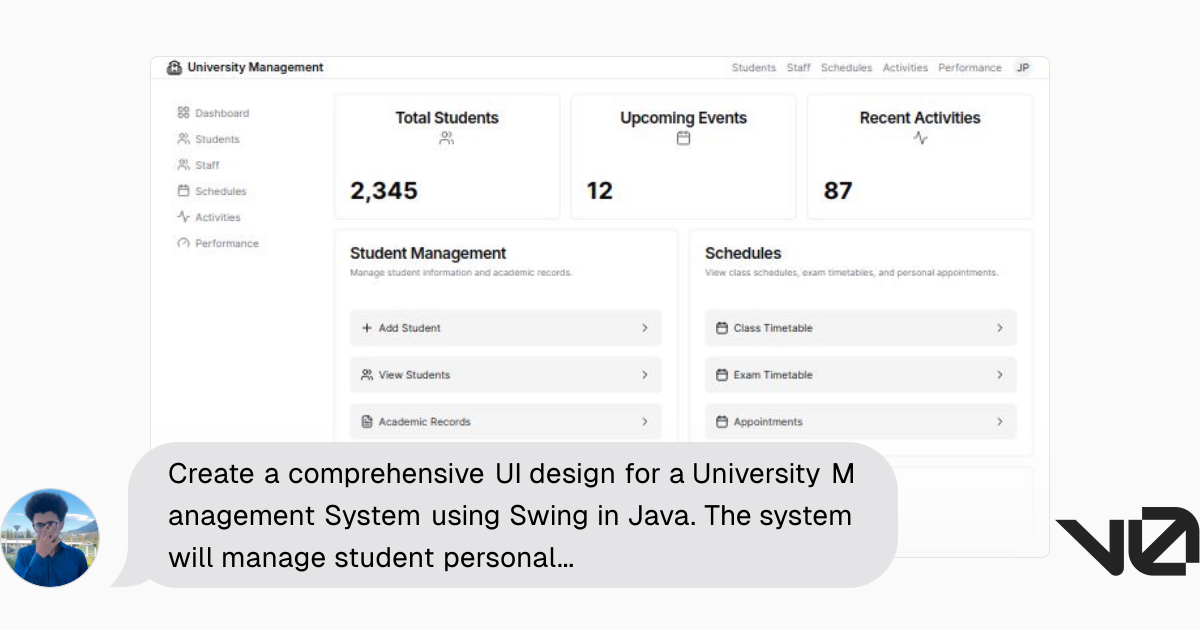Click the JP user avatar

(1022, 68)
